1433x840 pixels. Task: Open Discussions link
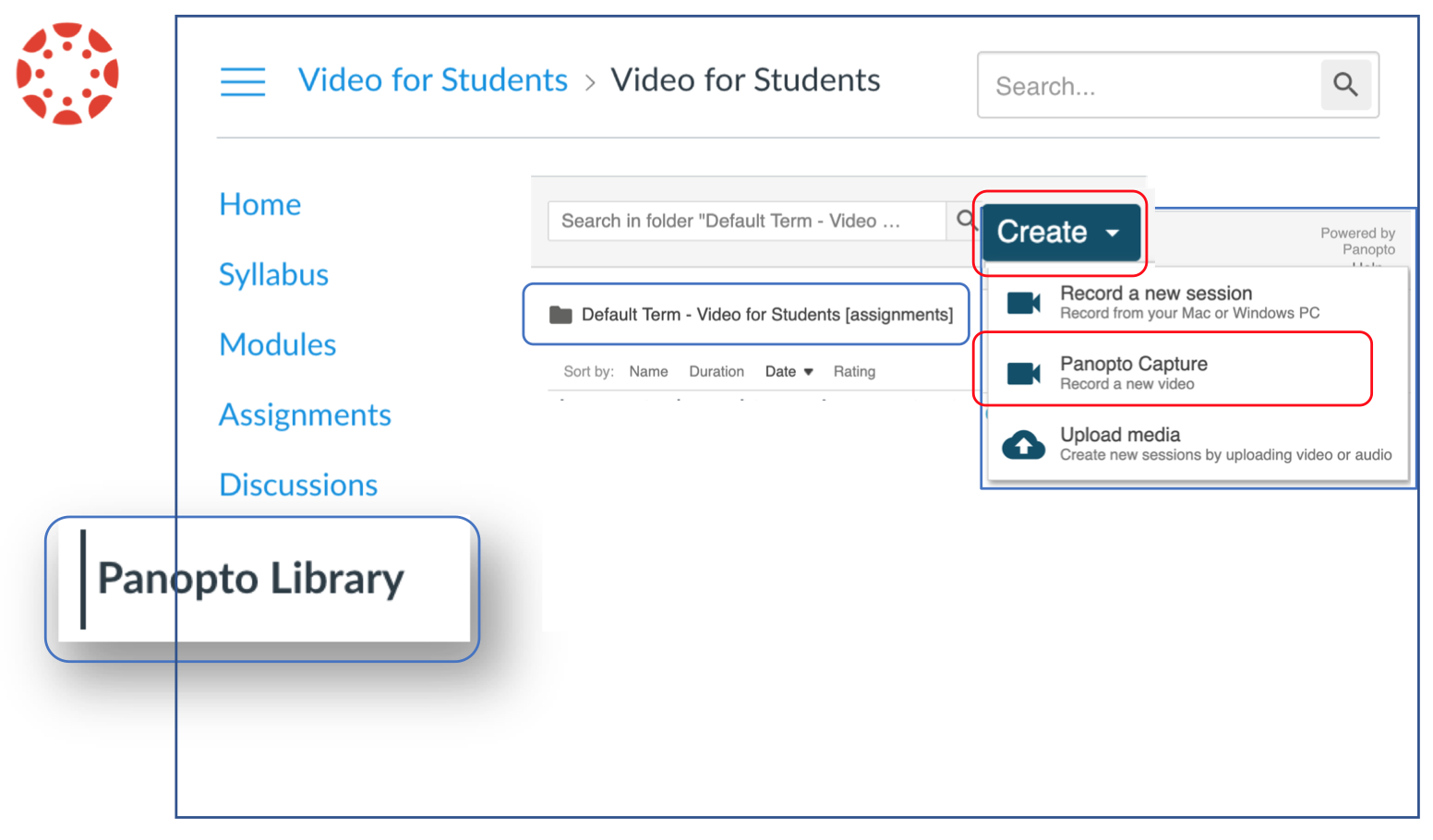click(298, 485)
